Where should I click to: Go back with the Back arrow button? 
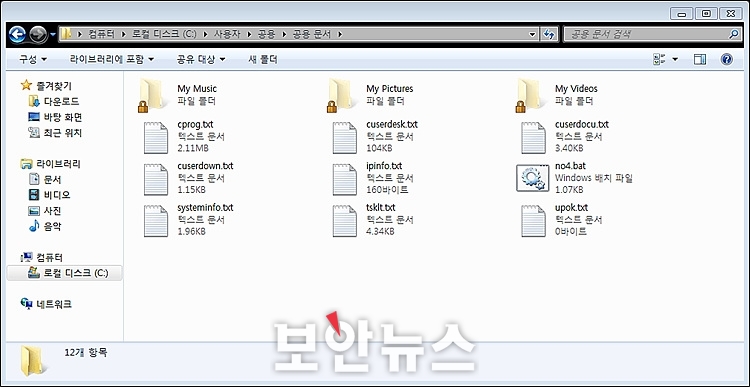coord(18,34)
